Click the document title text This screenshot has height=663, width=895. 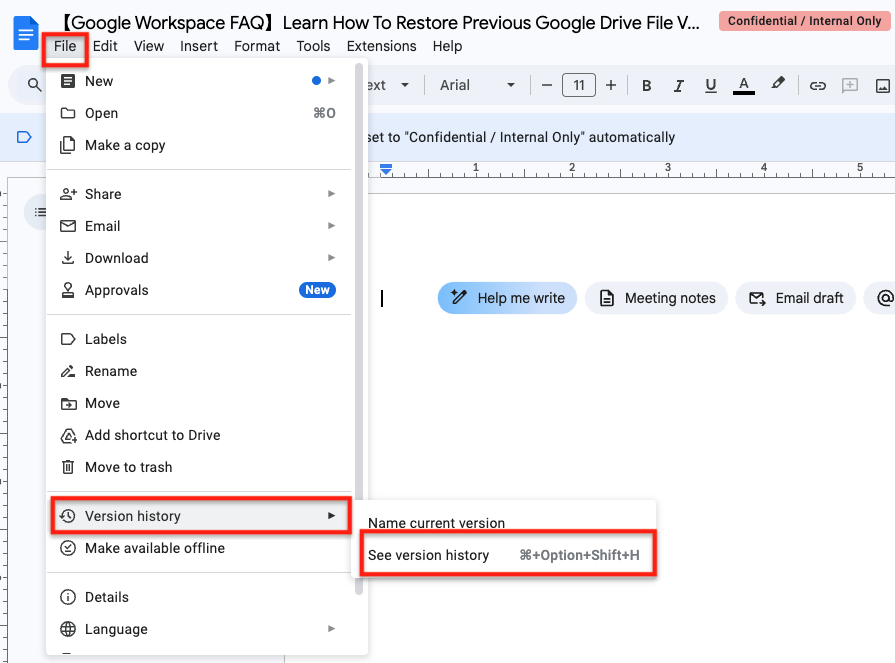379,23
